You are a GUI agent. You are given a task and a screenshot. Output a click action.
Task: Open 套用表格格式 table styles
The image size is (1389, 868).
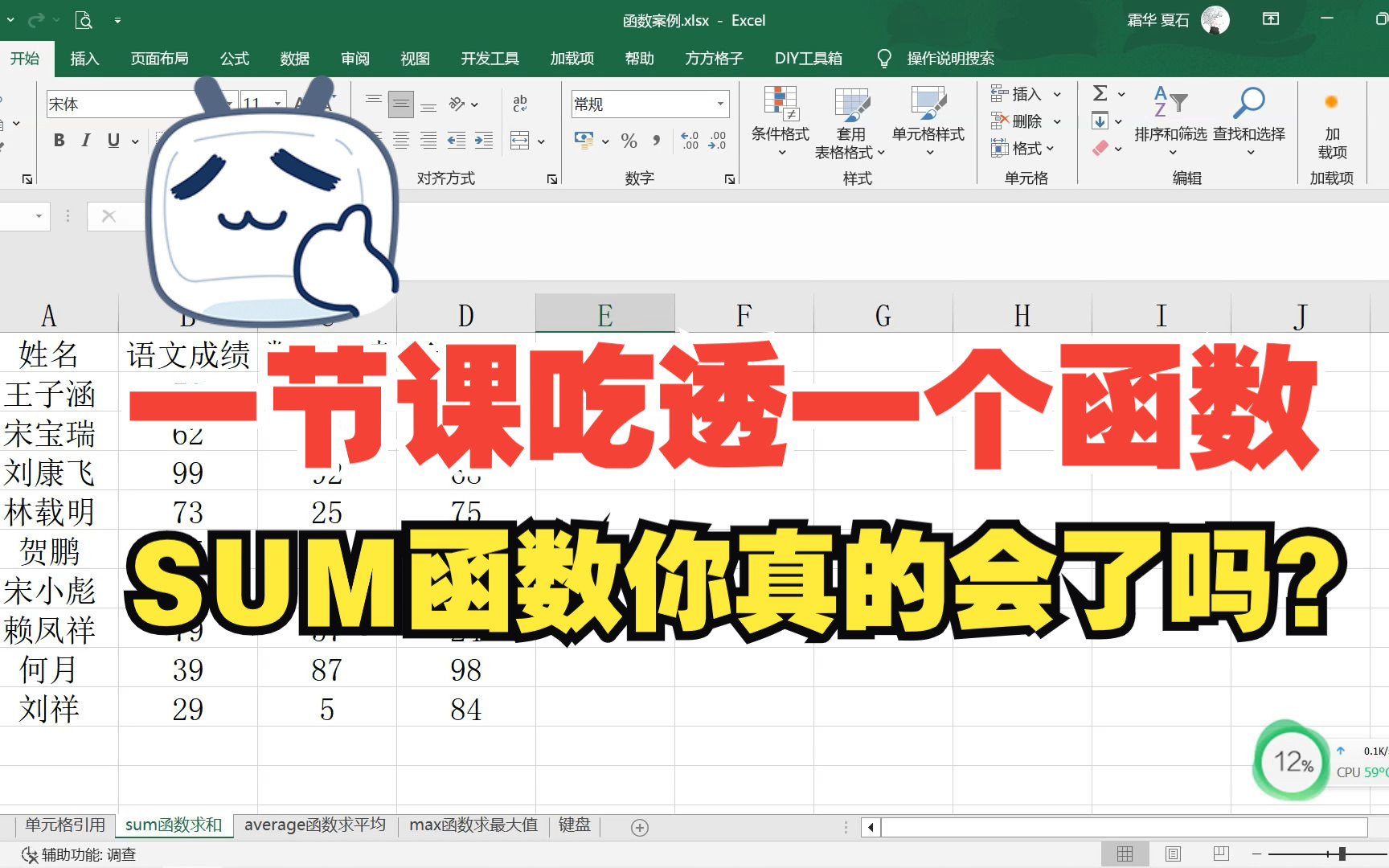(850, 121)
